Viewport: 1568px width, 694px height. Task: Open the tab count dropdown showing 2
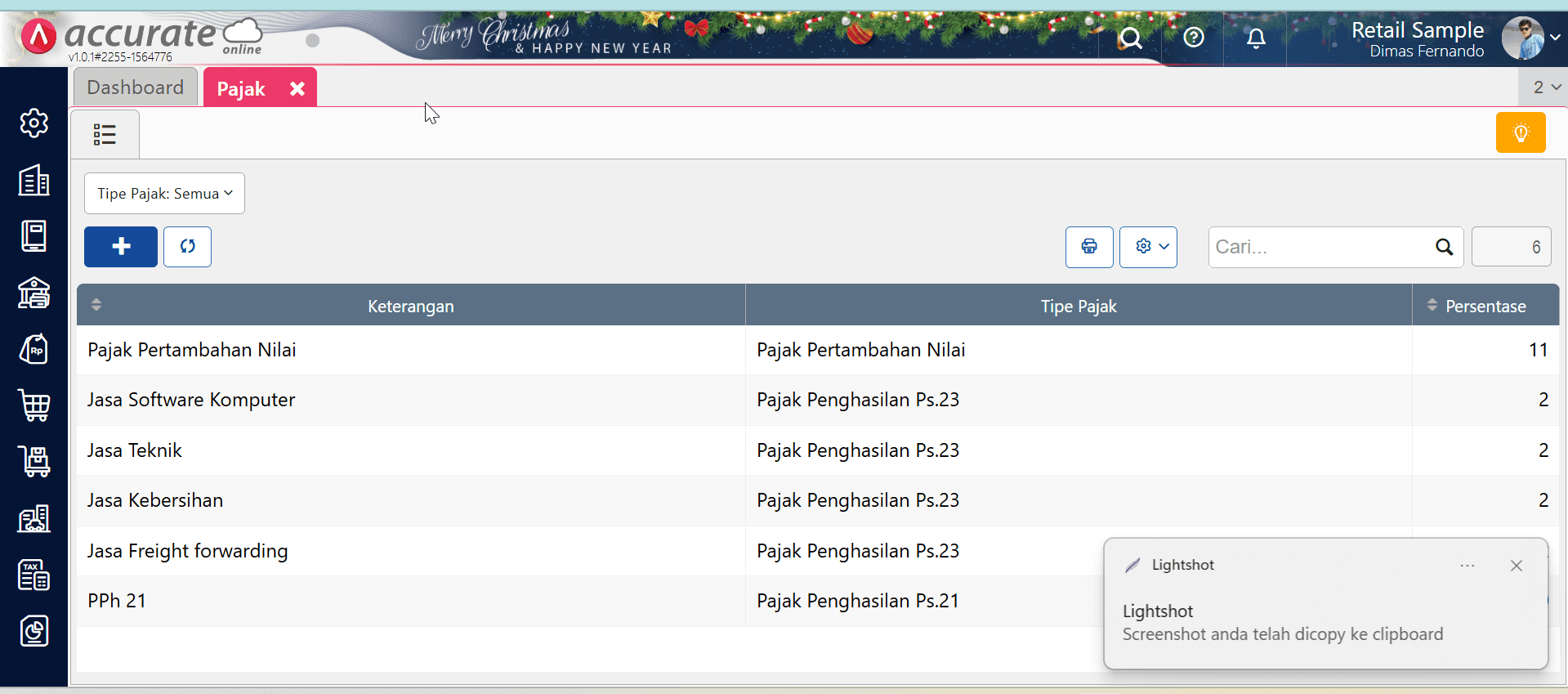click(x=1543, y=87)
